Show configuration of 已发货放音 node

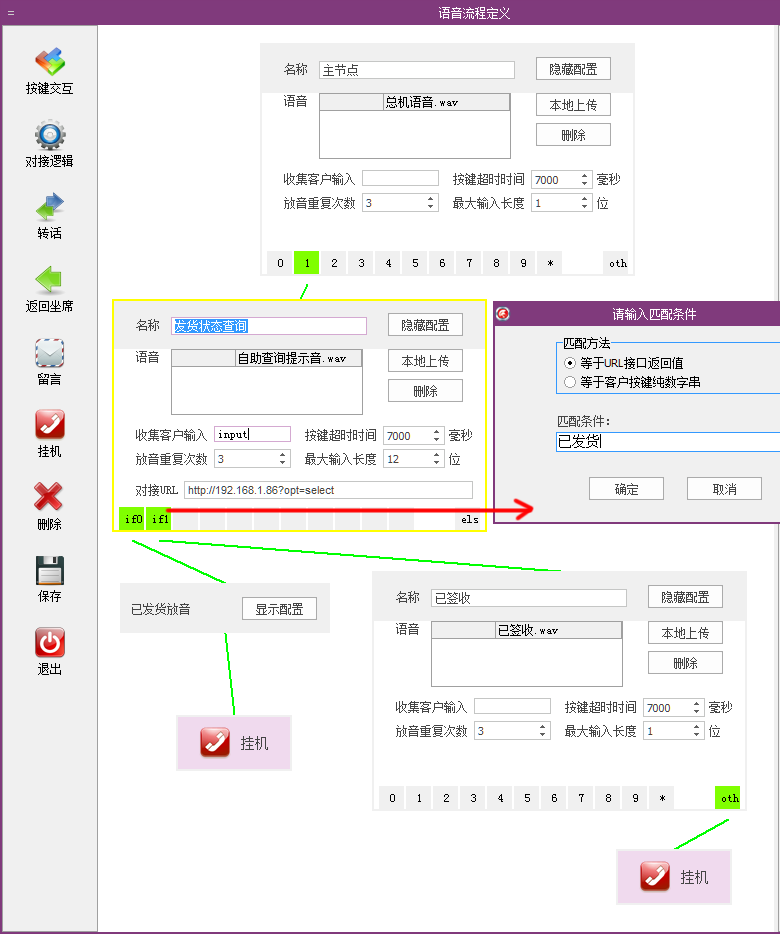(279, 609)
